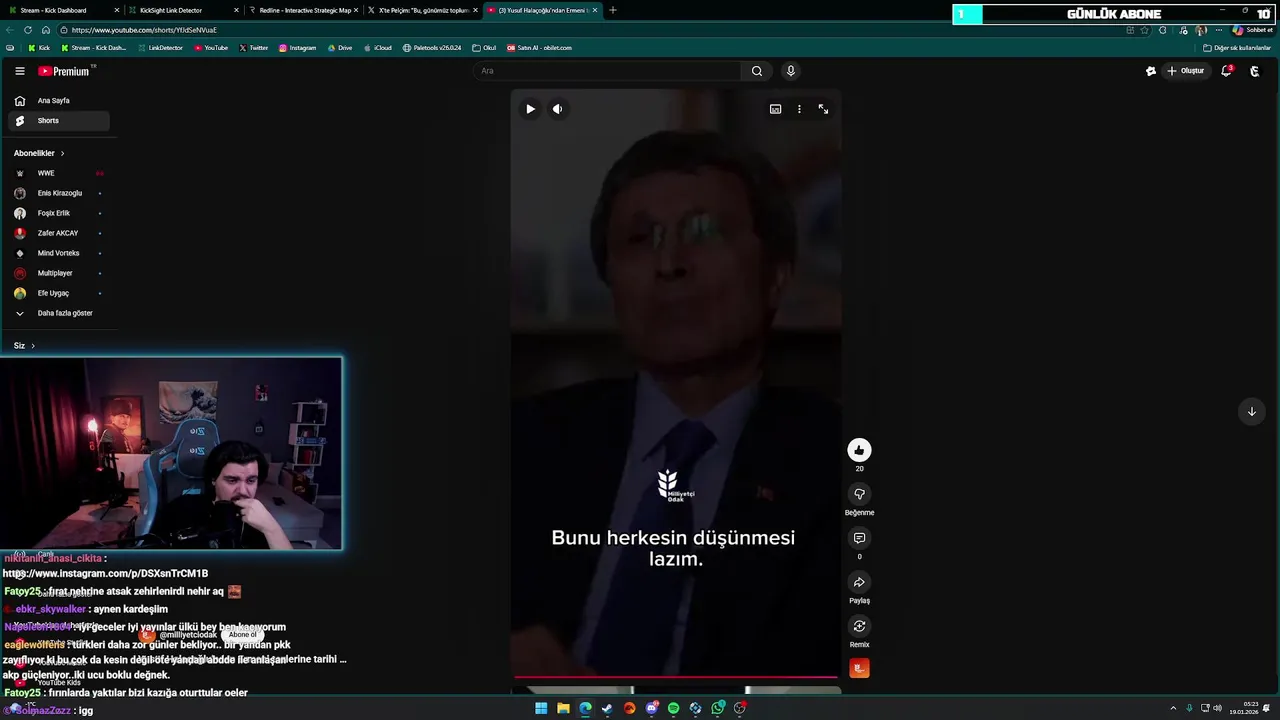Reload the page in the browser
This screenshot has height=720, width=1280.
pyautogui.click(x=27, y=30)
